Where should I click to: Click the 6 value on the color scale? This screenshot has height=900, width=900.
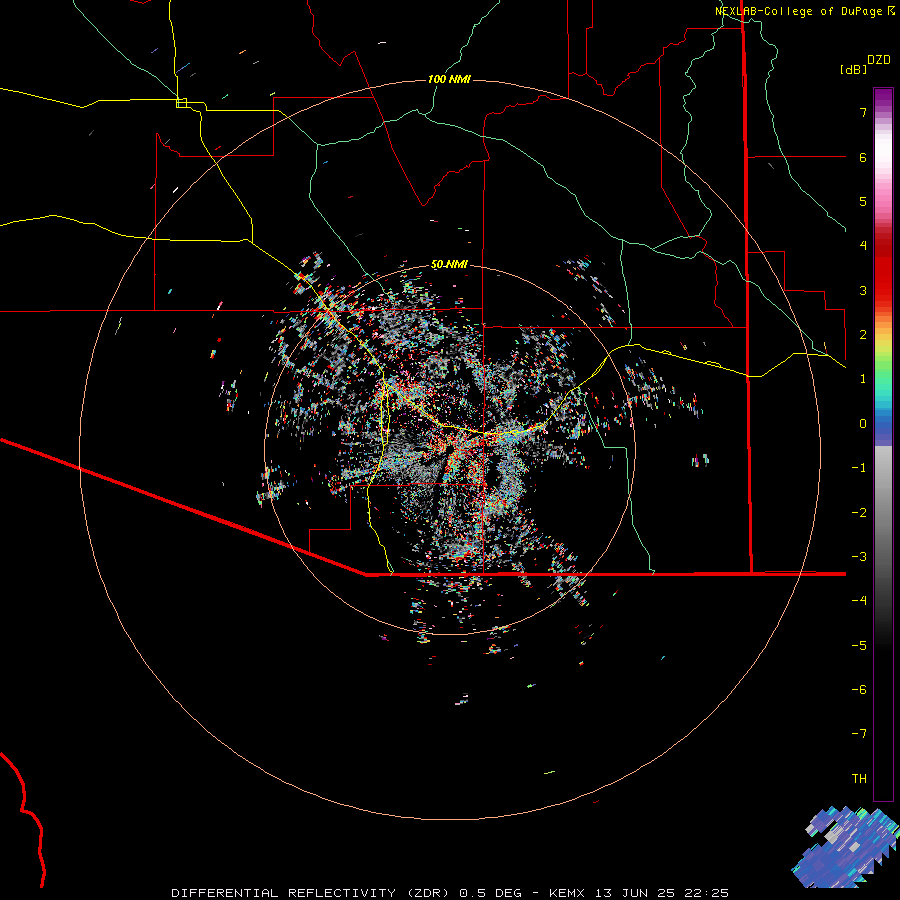pyautogui.click(x=863, y=157)
